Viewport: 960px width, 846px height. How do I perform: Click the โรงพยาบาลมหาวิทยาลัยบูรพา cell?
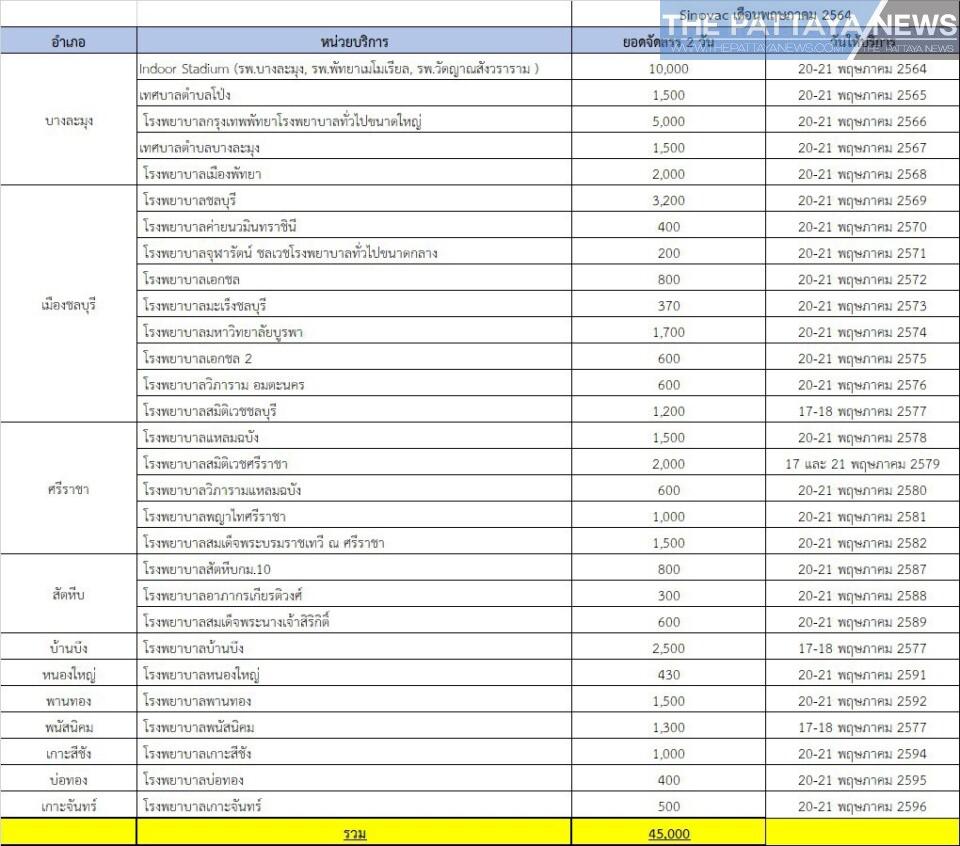(354, 332)
